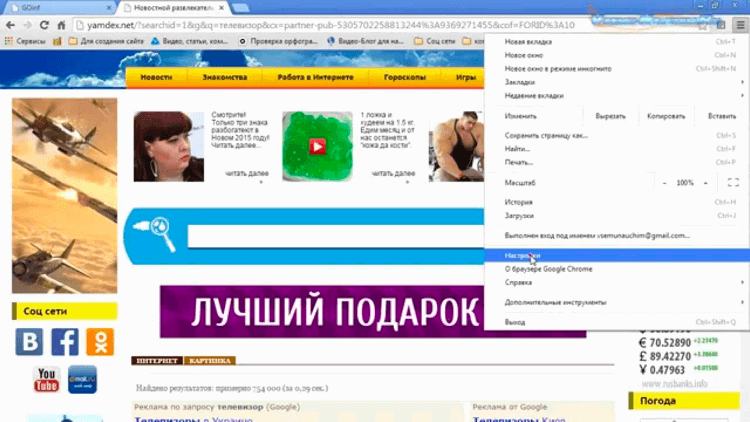This screenshot has height=422, width=750.
Task: Click the browser Forward arrow
Action: 27,25
